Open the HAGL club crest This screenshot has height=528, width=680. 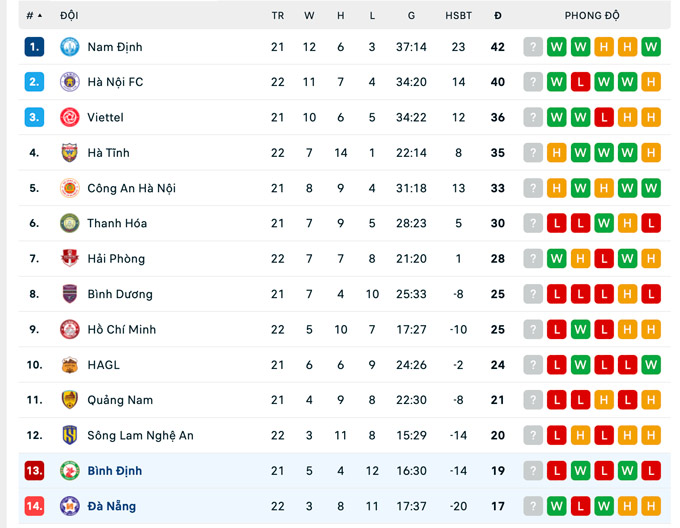tap(69, 365)
